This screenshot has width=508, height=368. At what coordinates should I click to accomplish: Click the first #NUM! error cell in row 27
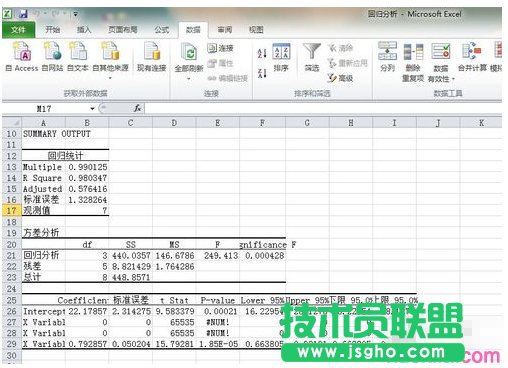218,322
